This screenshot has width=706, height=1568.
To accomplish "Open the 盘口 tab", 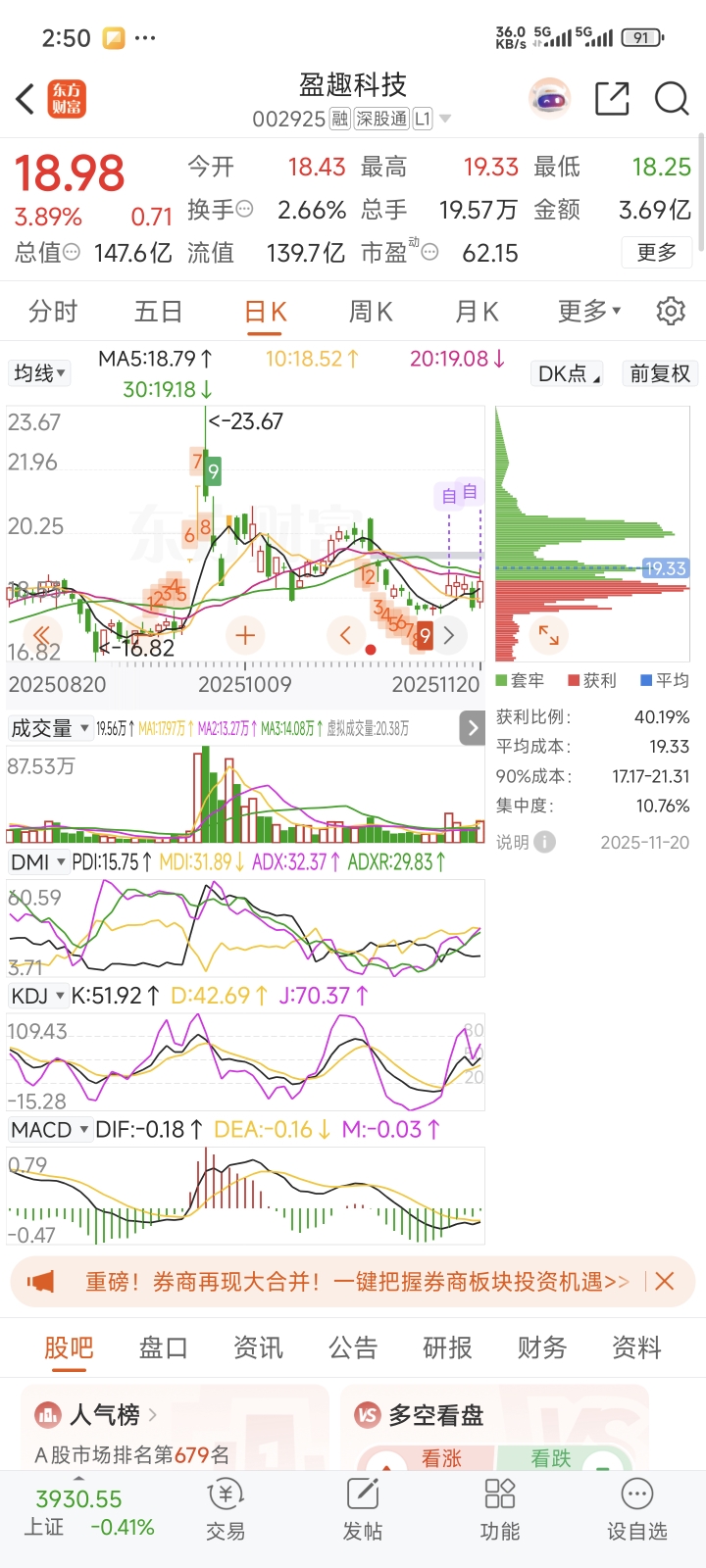I will [163, 1347].
